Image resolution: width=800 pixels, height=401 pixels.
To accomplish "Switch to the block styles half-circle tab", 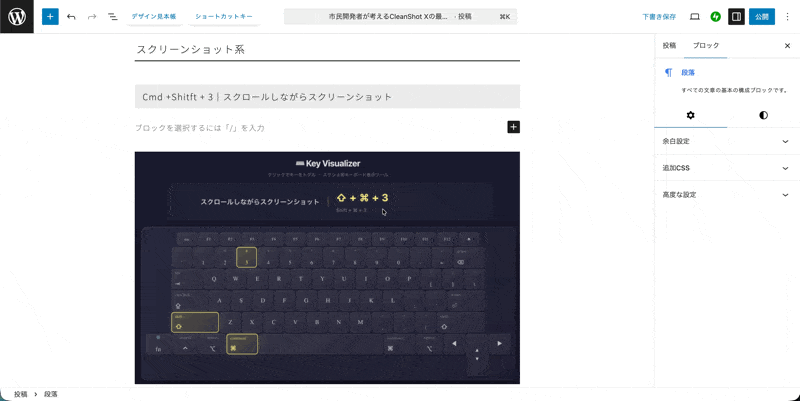I will coord(763,115).
